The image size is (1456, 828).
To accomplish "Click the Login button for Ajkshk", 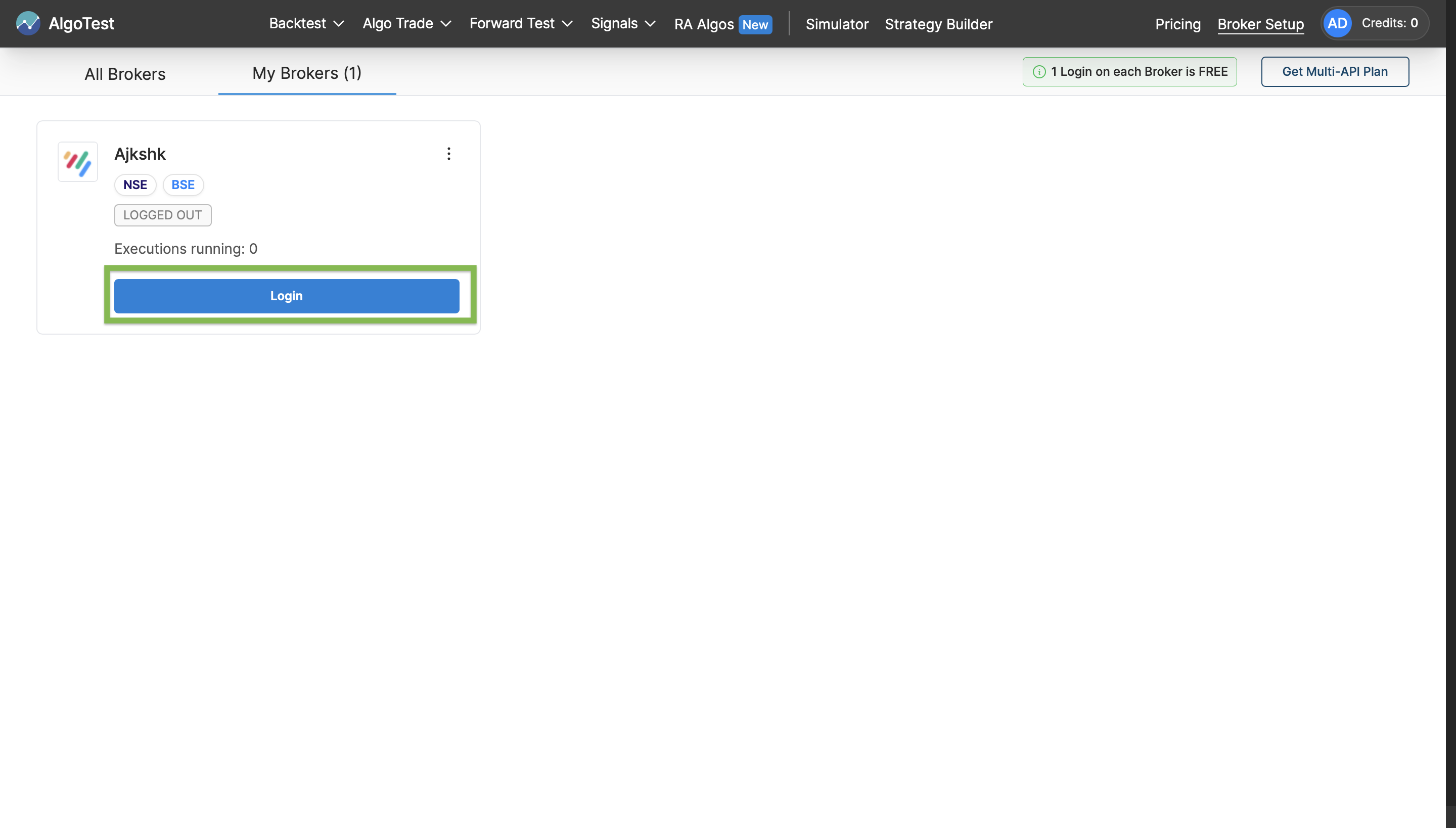I will tap(287, 296).
